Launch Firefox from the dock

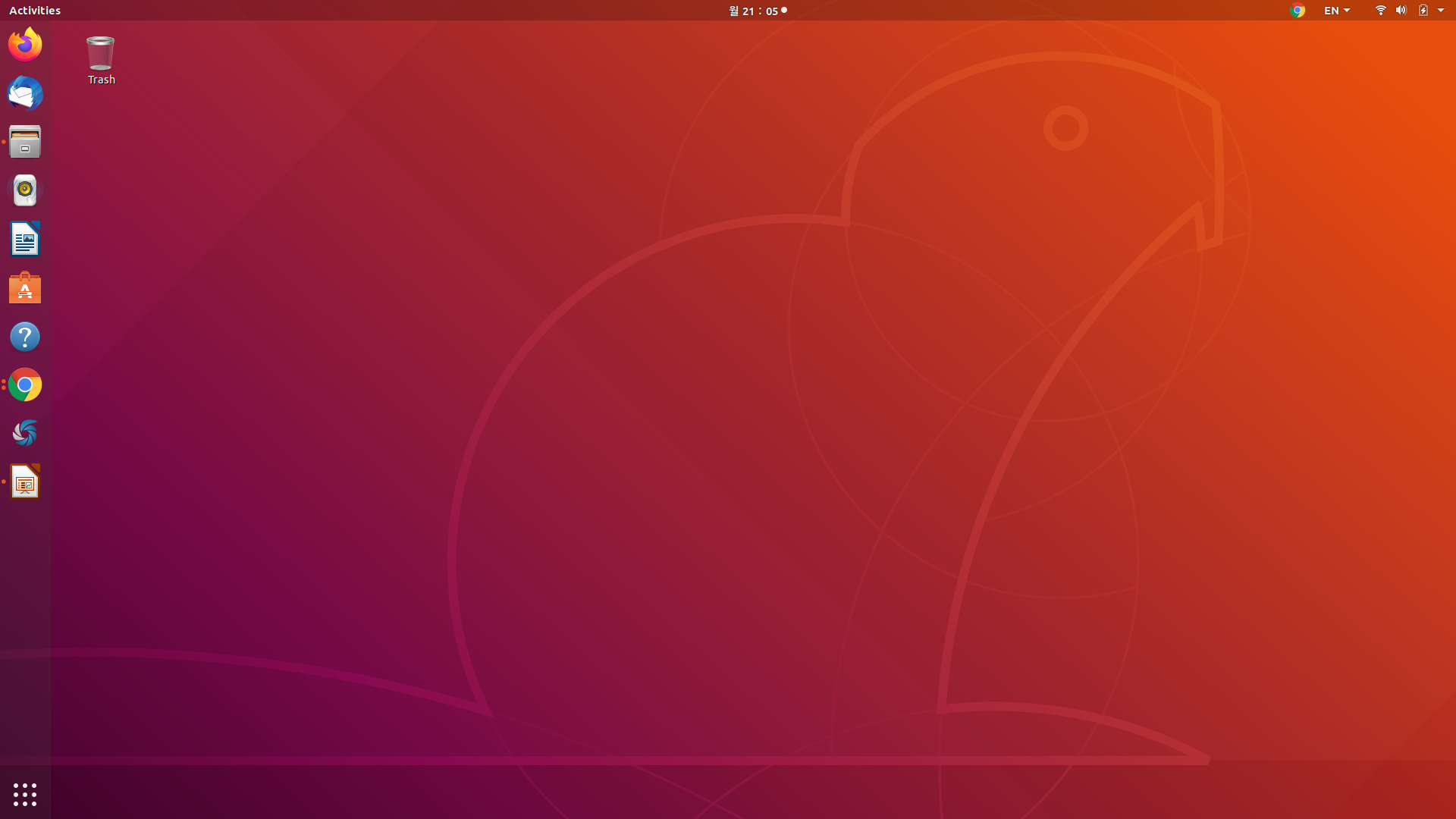25,45
